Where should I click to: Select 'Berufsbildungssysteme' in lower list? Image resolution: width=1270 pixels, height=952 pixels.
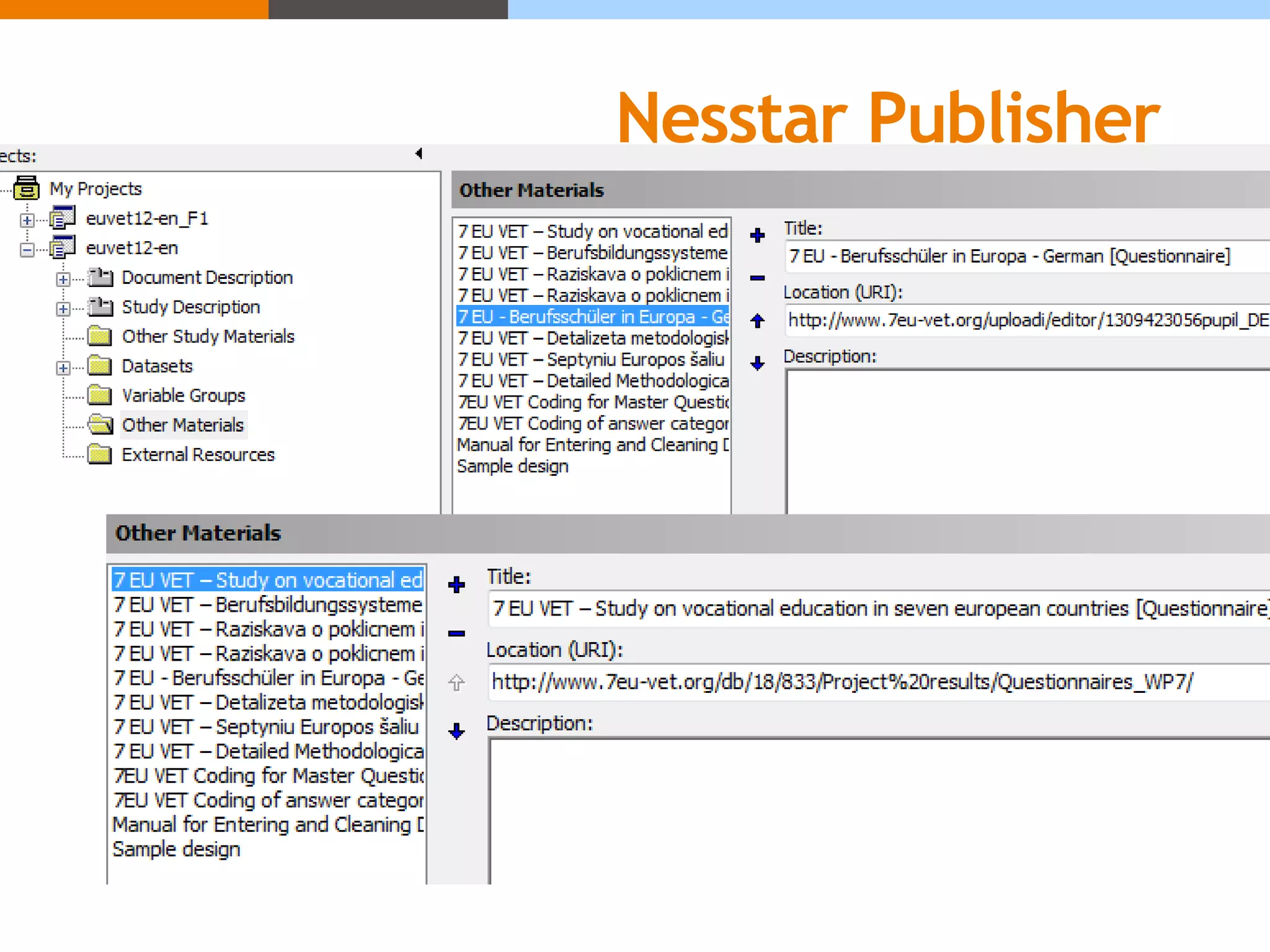coord(268,604)
